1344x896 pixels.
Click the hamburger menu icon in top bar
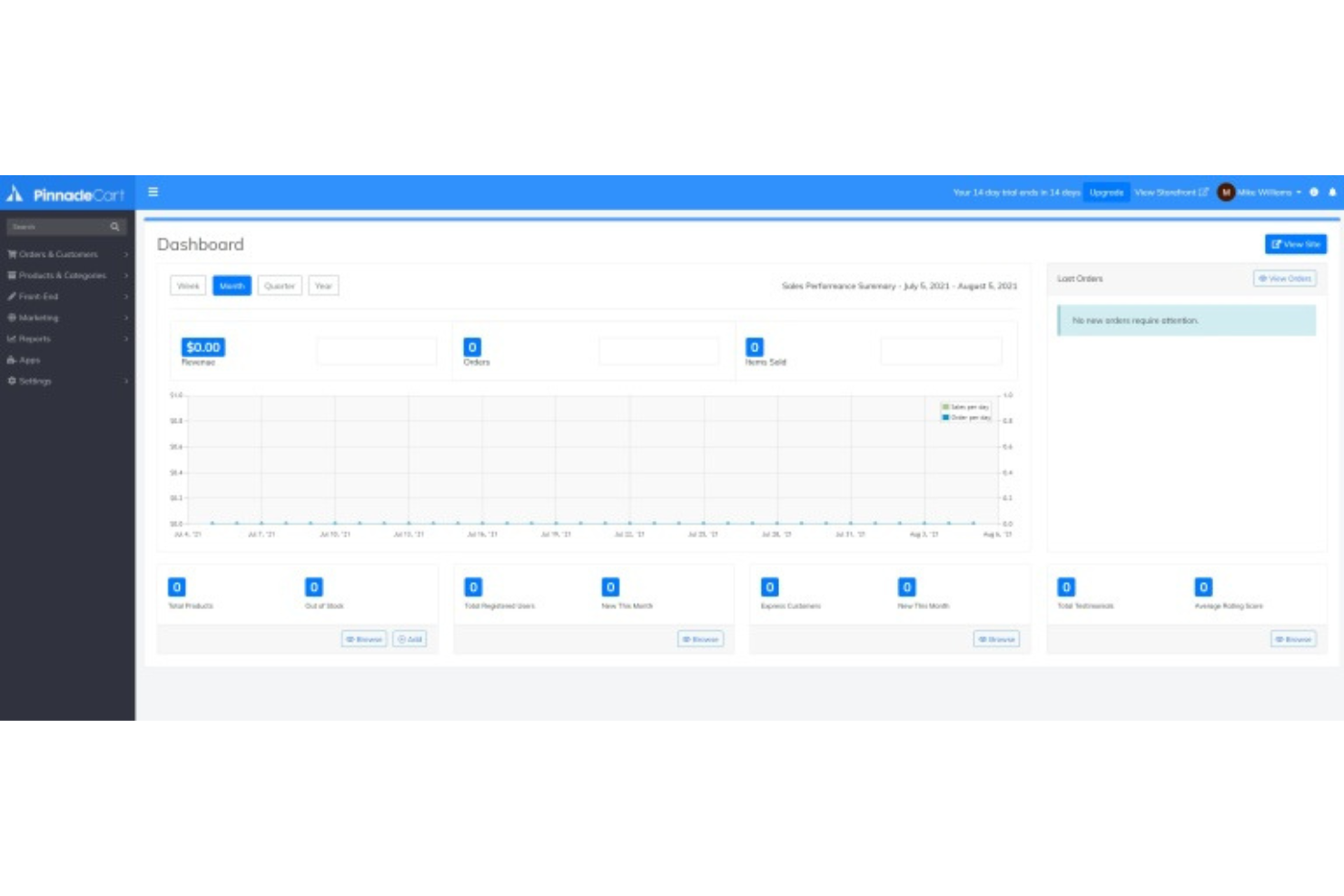(153, 192)
